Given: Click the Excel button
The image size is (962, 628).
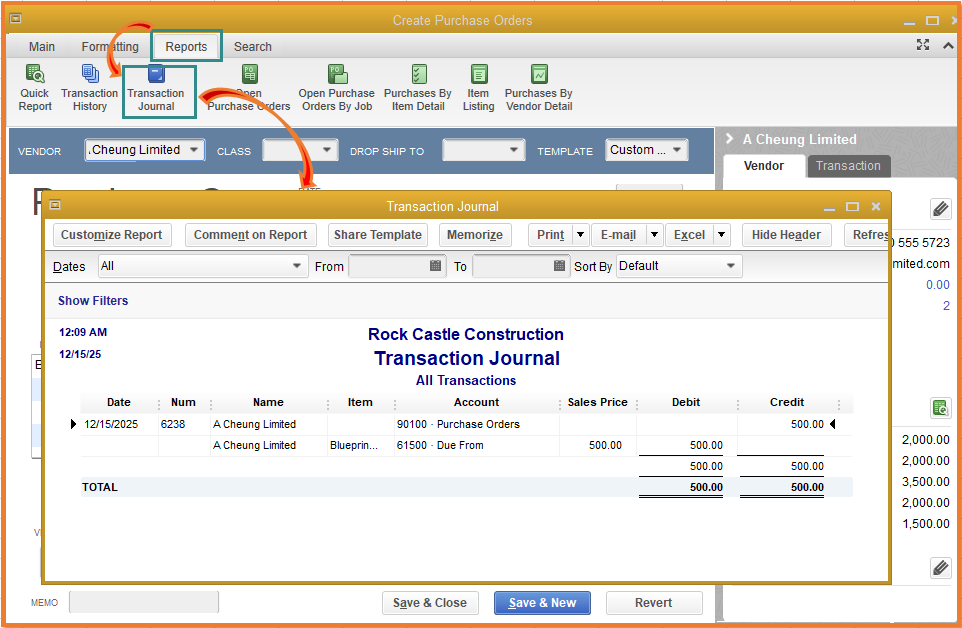Looking at the screenshot, I should point(690,234).
